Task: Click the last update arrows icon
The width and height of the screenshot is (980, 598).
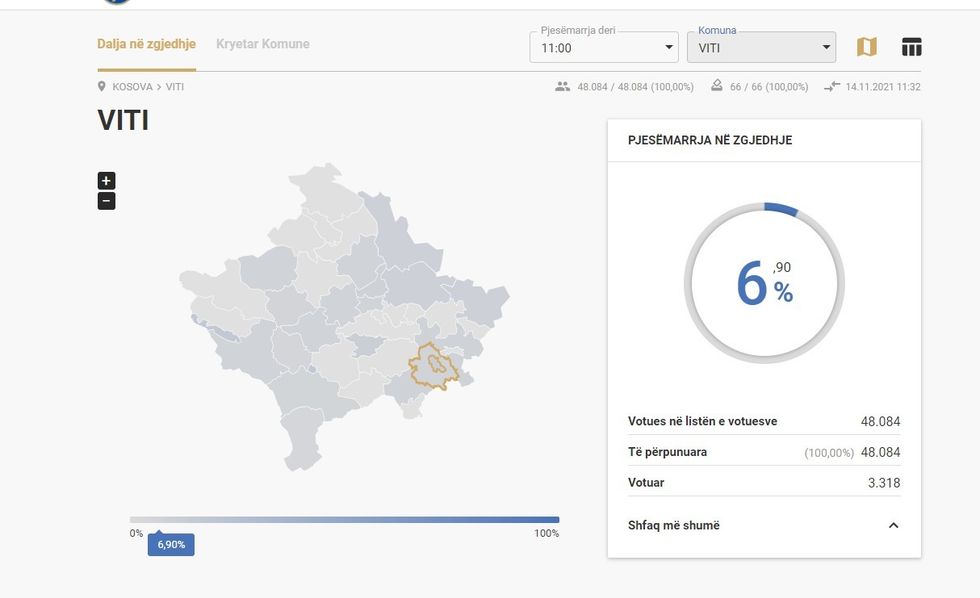Action: [832, 87]
